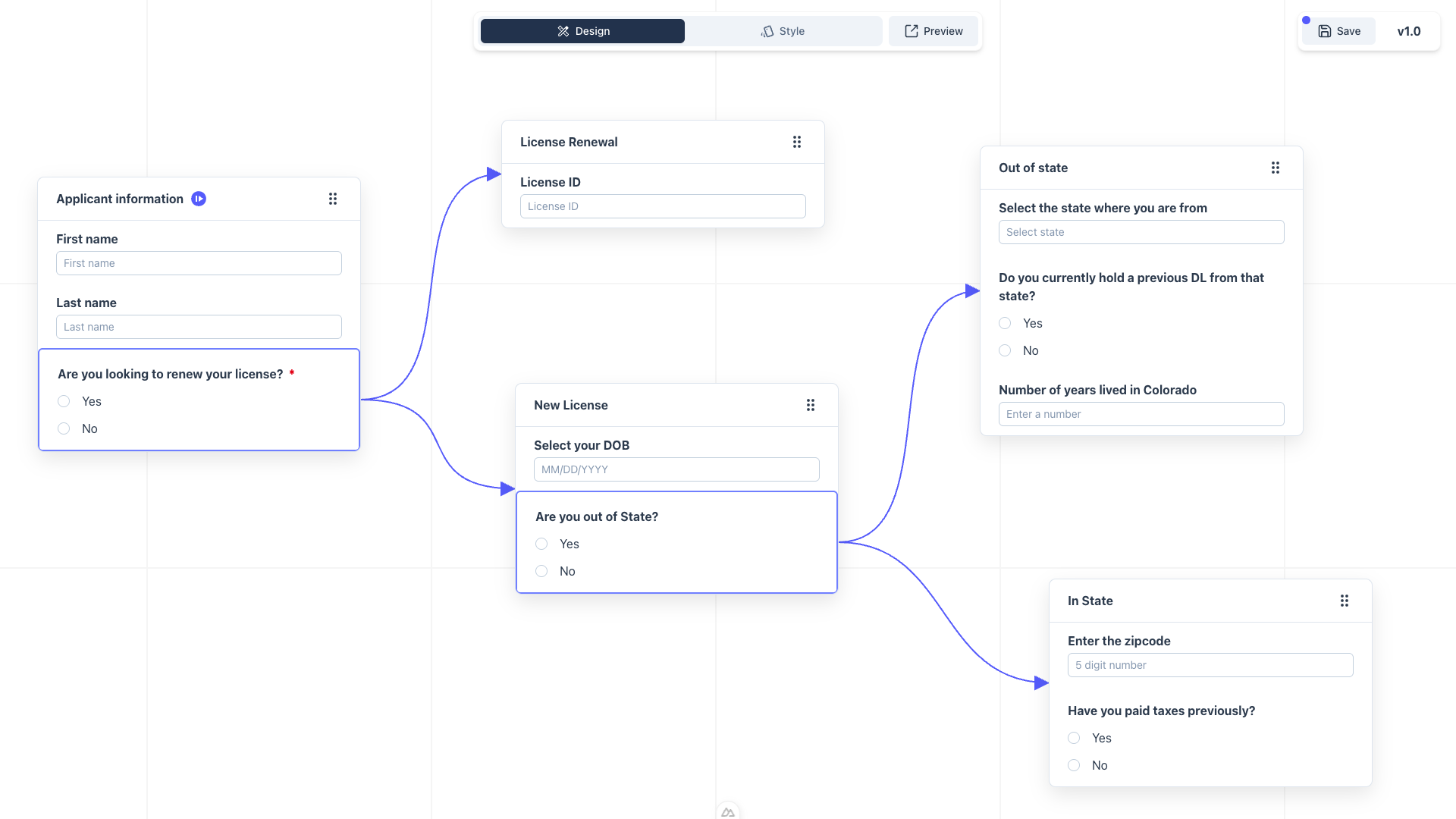Screen dimensions: 1456x819
Task: Switch to the Design tab
Action: pyautogui.click(x=582, y=31)
